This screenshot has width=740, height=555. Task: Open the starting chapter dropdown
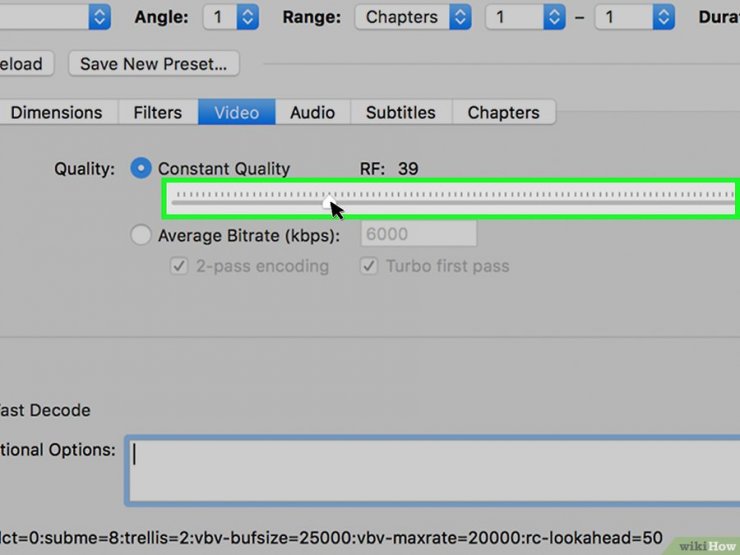pos(525,16)
